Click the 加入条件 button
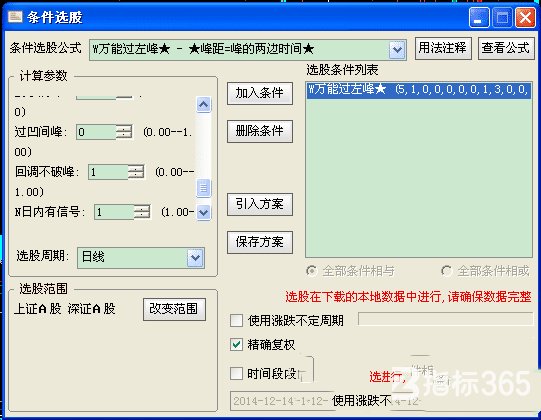 pos(260,93)
